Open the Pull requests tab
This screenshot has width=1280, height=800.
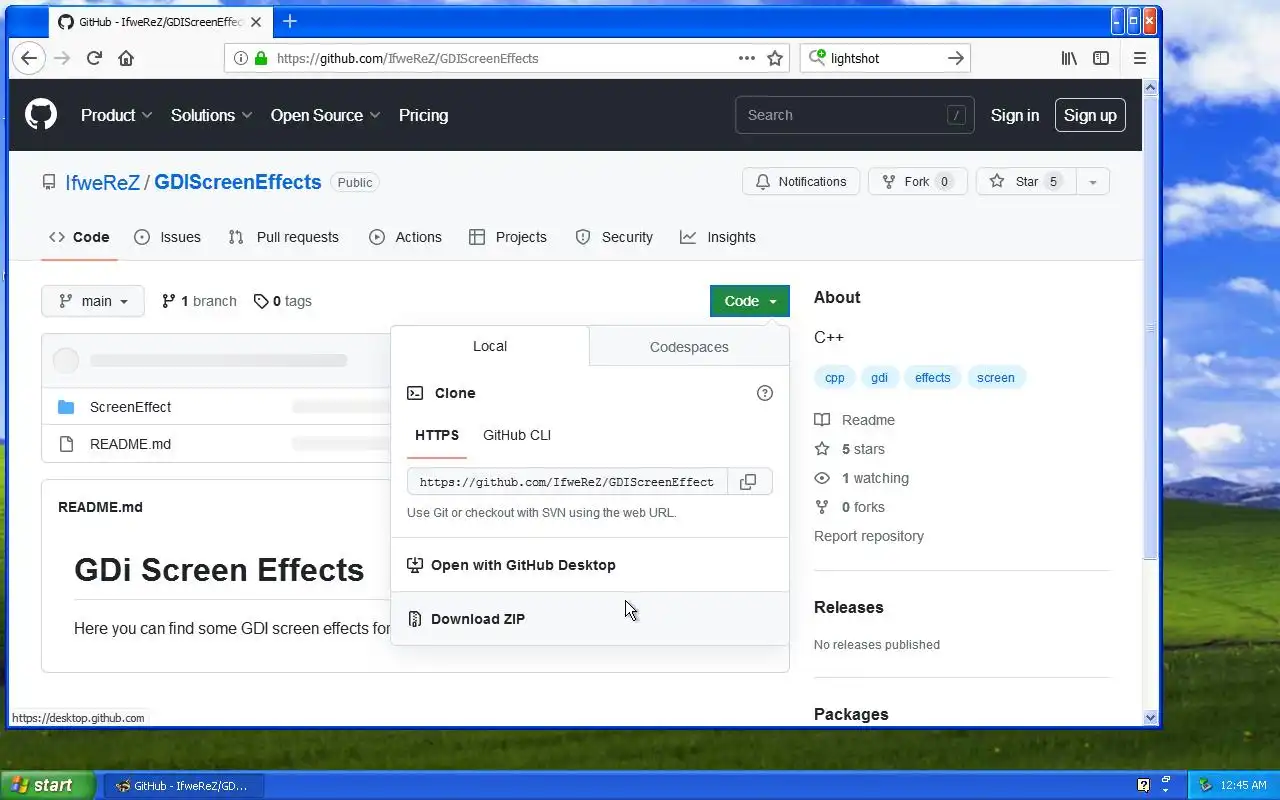tap(284, 237)
